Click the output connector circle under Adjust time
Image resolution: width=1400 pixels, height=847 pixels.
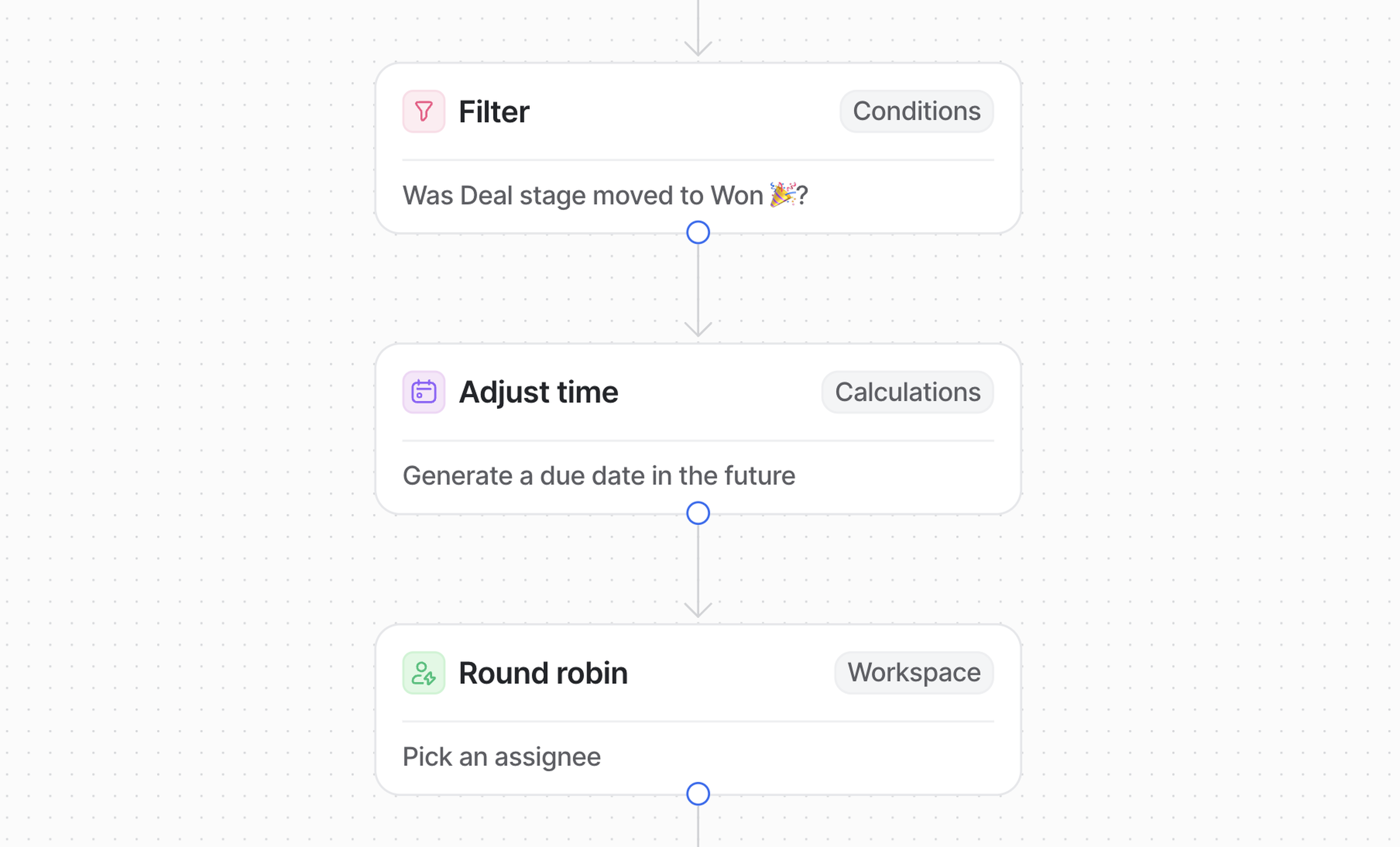(698, 513)
